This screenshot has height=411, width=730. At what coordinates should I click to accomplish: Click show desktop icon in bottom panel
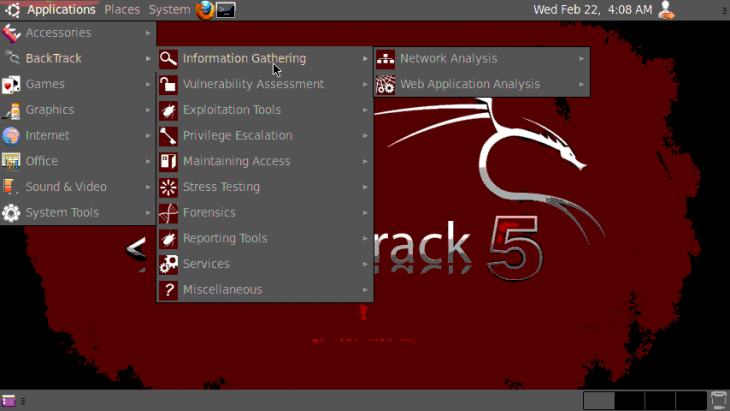(9, 401)
